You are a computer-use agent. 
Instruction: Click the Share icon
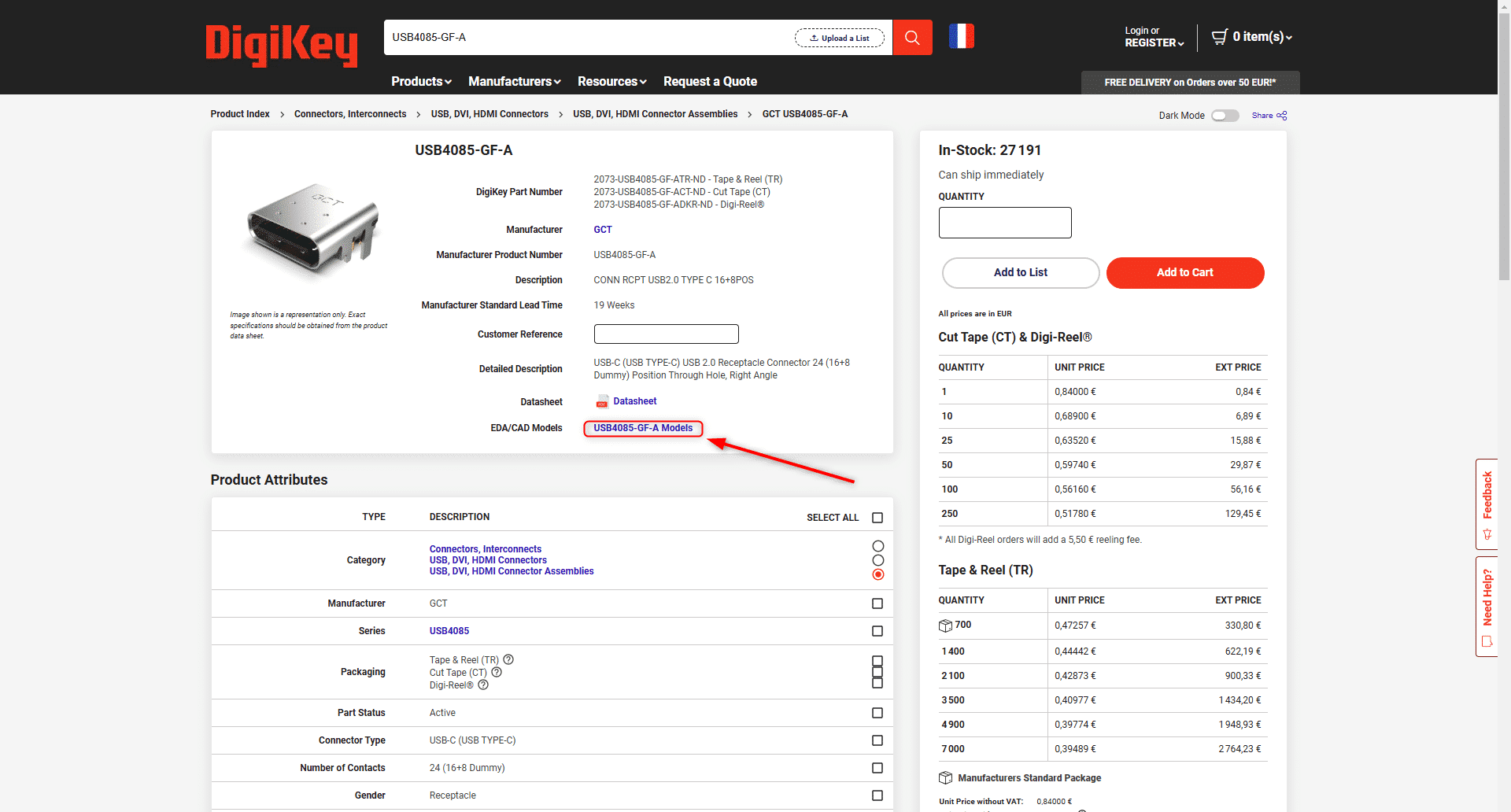[x=1281, y=116]
